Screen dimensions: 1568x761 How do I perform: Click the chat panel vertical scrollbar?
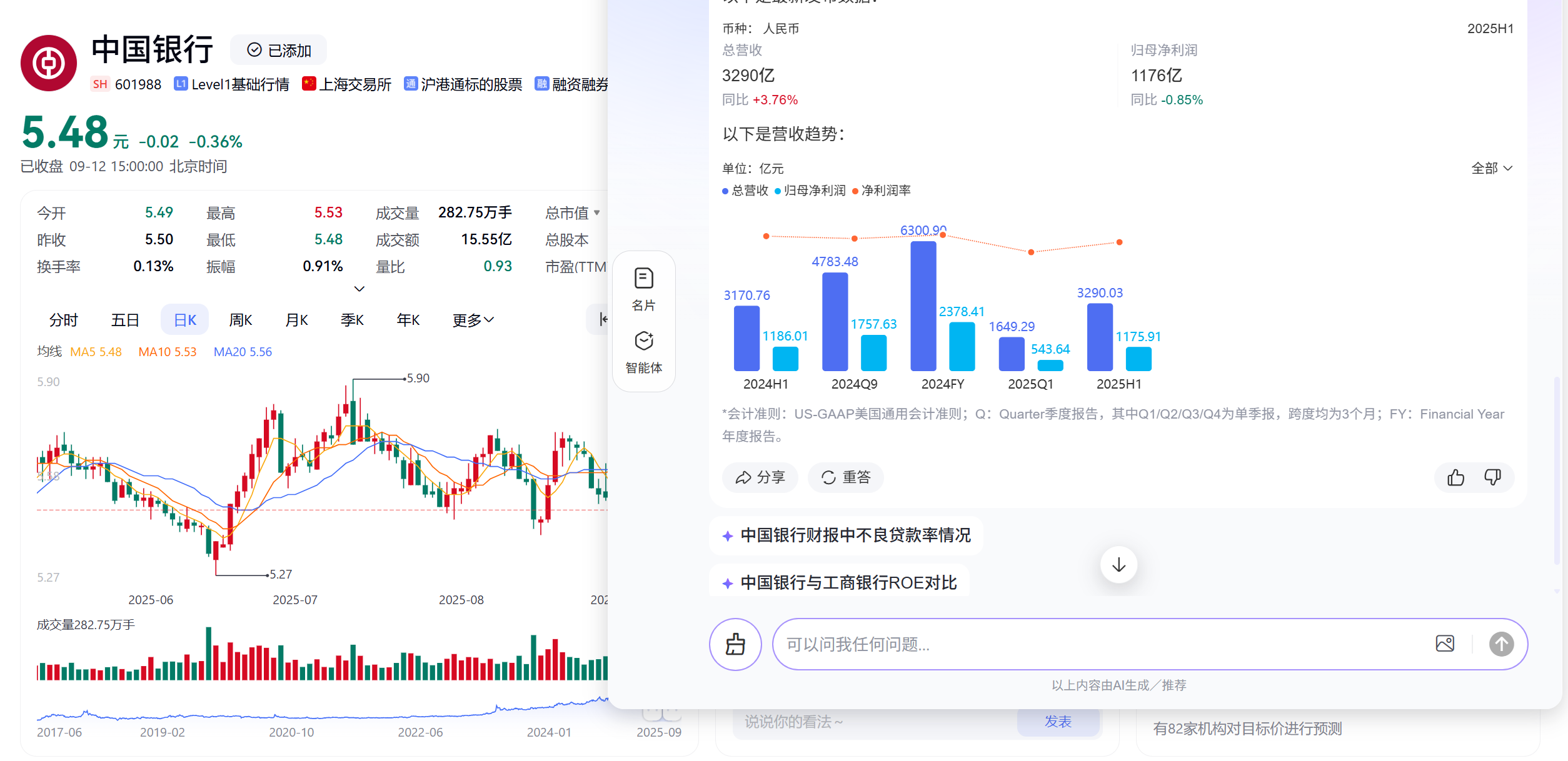click(x=1557, y=472)
